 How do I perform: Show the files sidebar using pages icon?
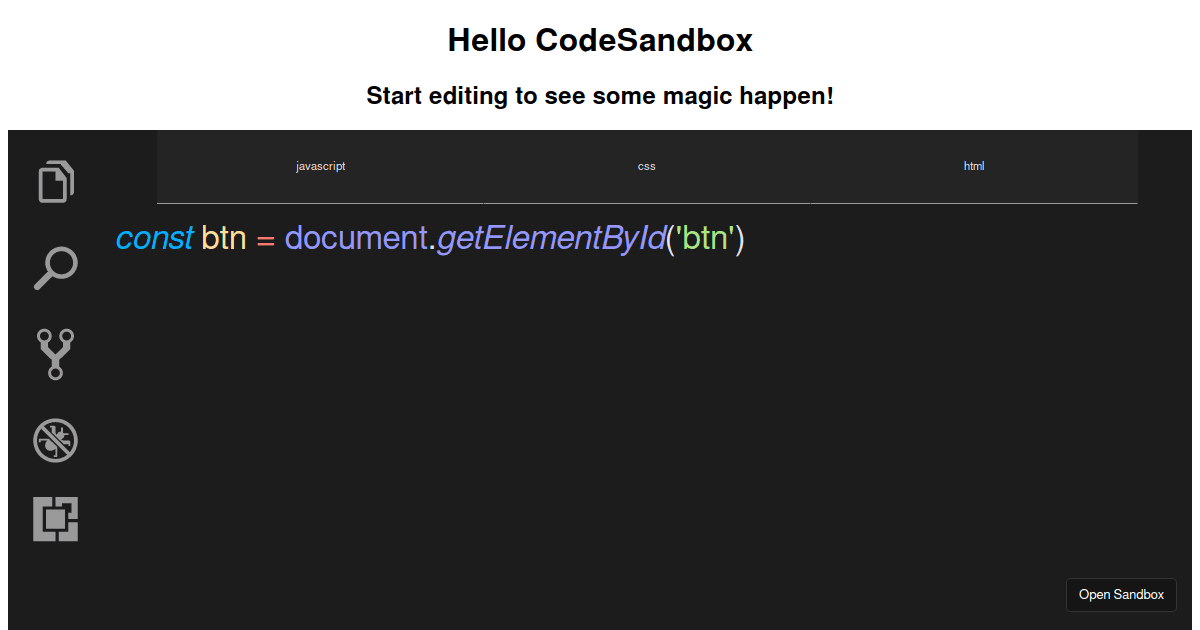(55, 181)
